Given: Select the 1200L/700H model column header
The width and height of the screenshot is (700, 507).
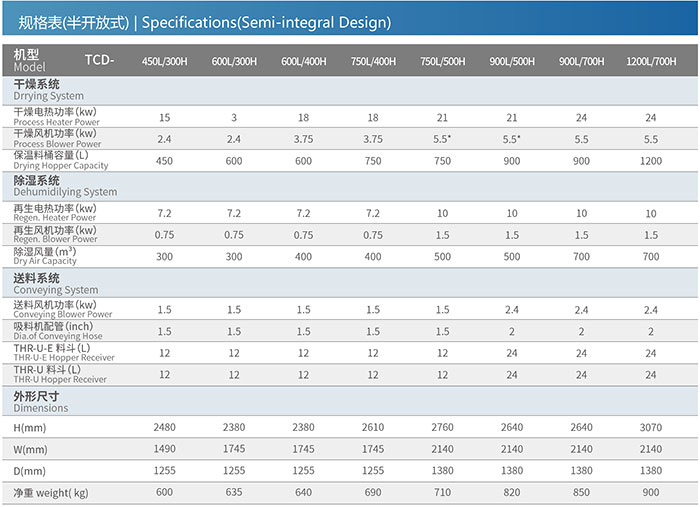Looking at the screenshot, I should (651, 61).
